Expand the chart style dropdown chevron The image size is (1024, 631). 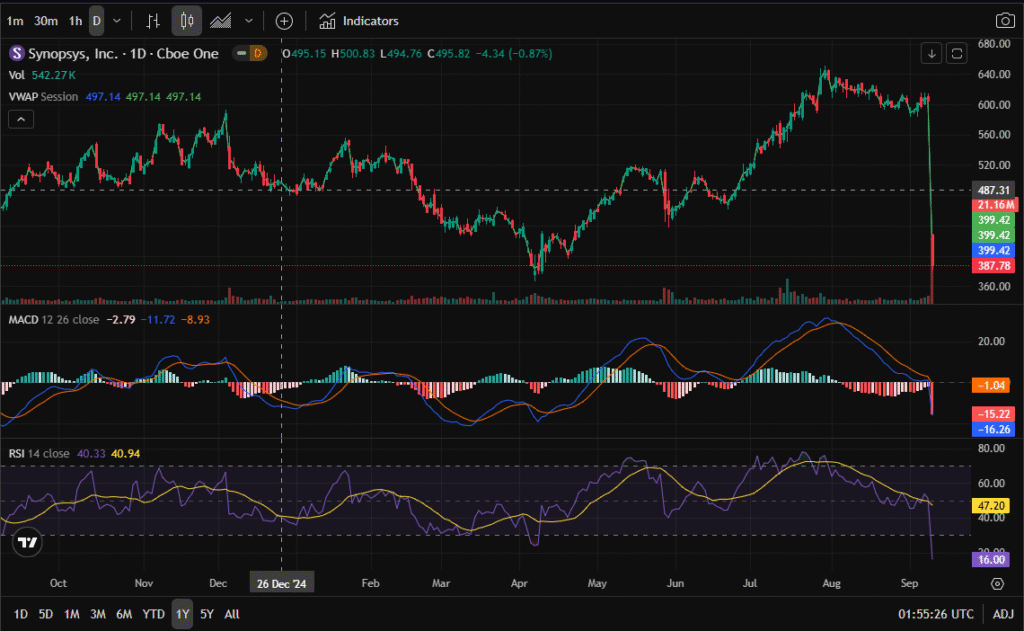(x=248, y=21)
